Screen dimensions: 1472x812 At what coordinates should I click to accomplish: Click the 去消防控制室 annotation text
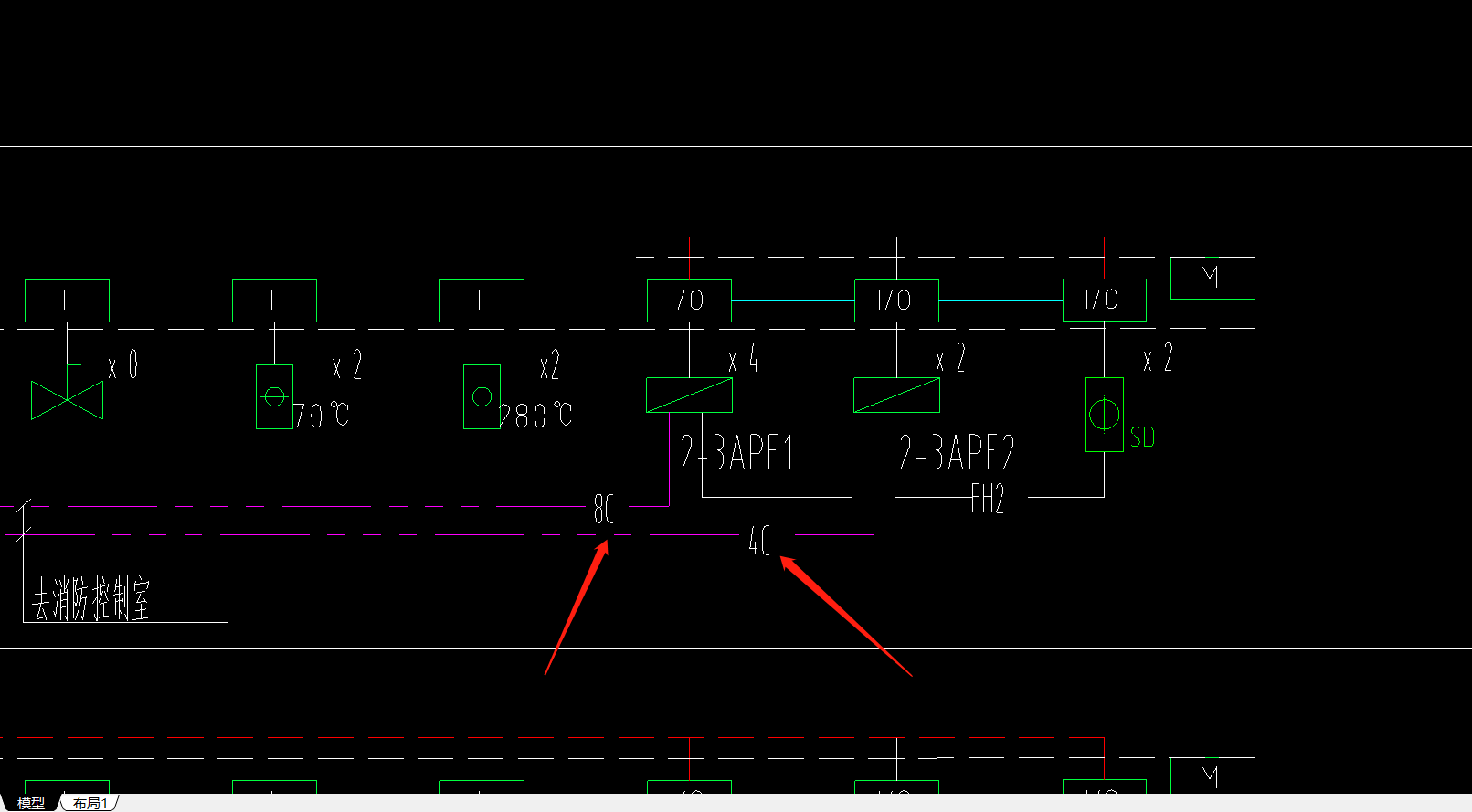90,599
